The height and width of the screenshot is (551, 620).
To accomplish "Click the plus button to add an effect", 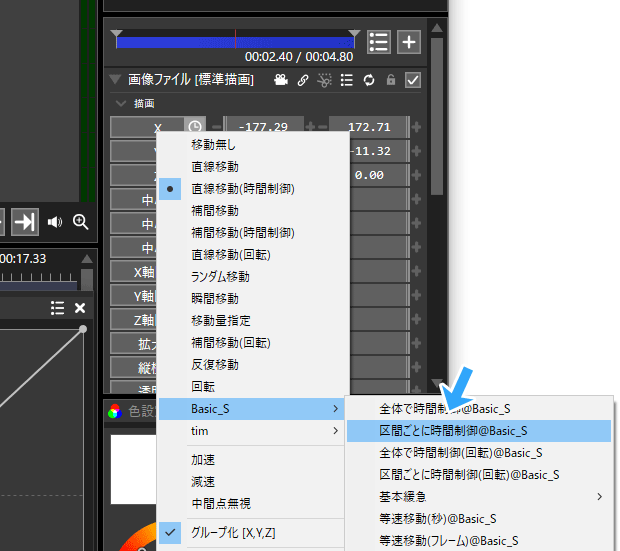I will click(409, 42).
